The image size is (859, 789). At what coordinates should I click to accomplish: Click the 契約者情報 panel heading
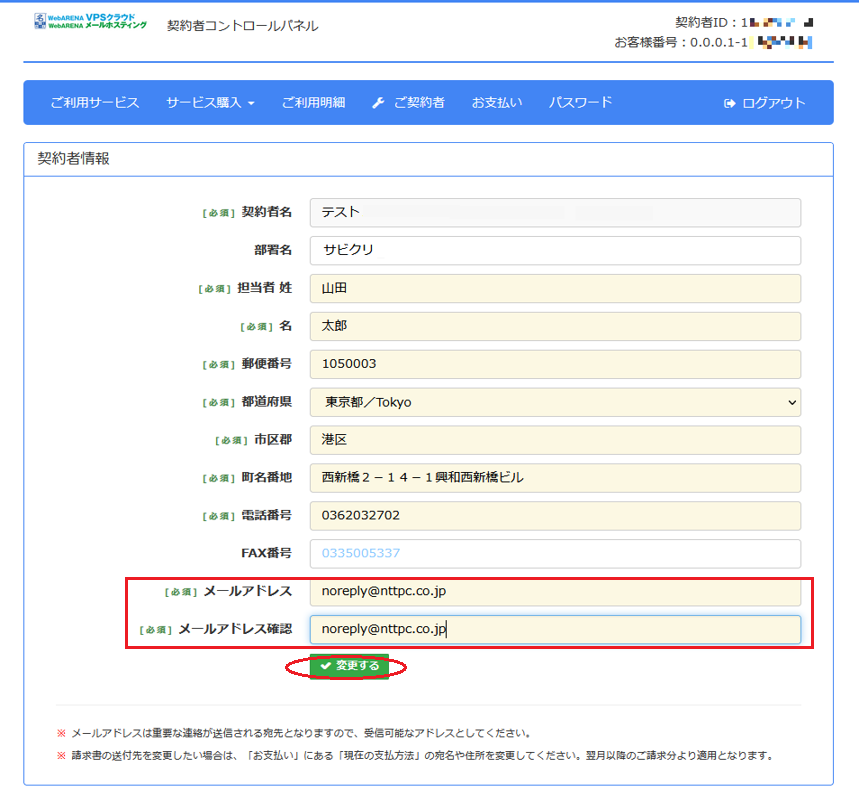click(73, 159)
